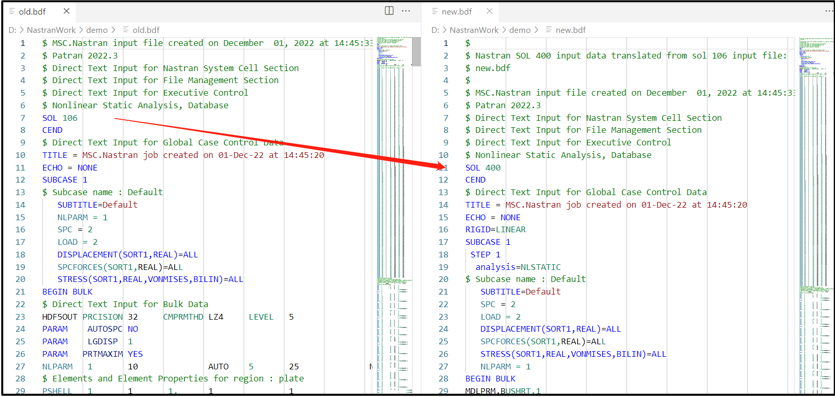The height and width of the screenshot is (397, 835).
Task: Click 'BEGIN BULK' in old.bdf
Action: [x=67, y=292]
